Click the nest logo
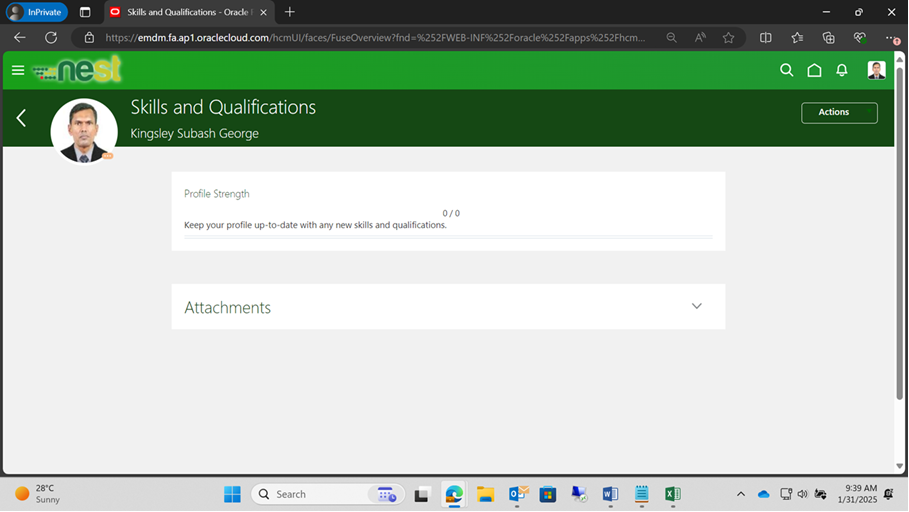 coord(77,70)
